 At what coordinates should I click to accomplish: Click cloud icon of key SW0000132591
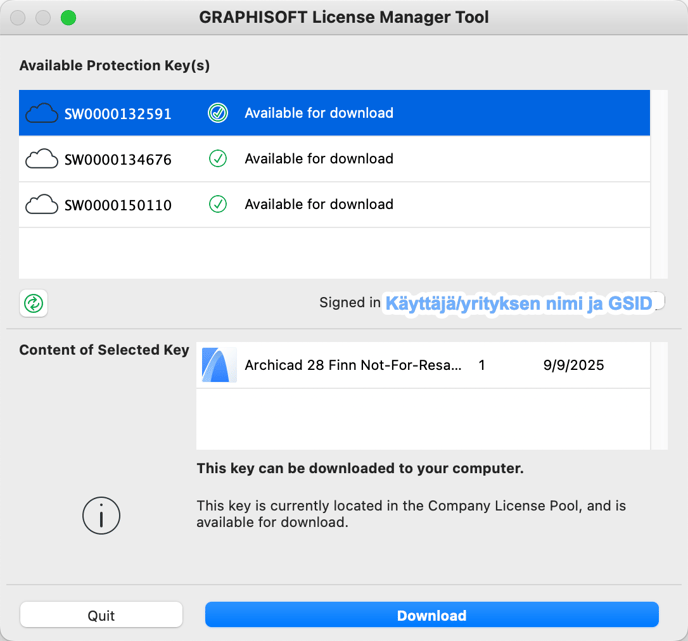pyautogui.click(x=42, y=113)
